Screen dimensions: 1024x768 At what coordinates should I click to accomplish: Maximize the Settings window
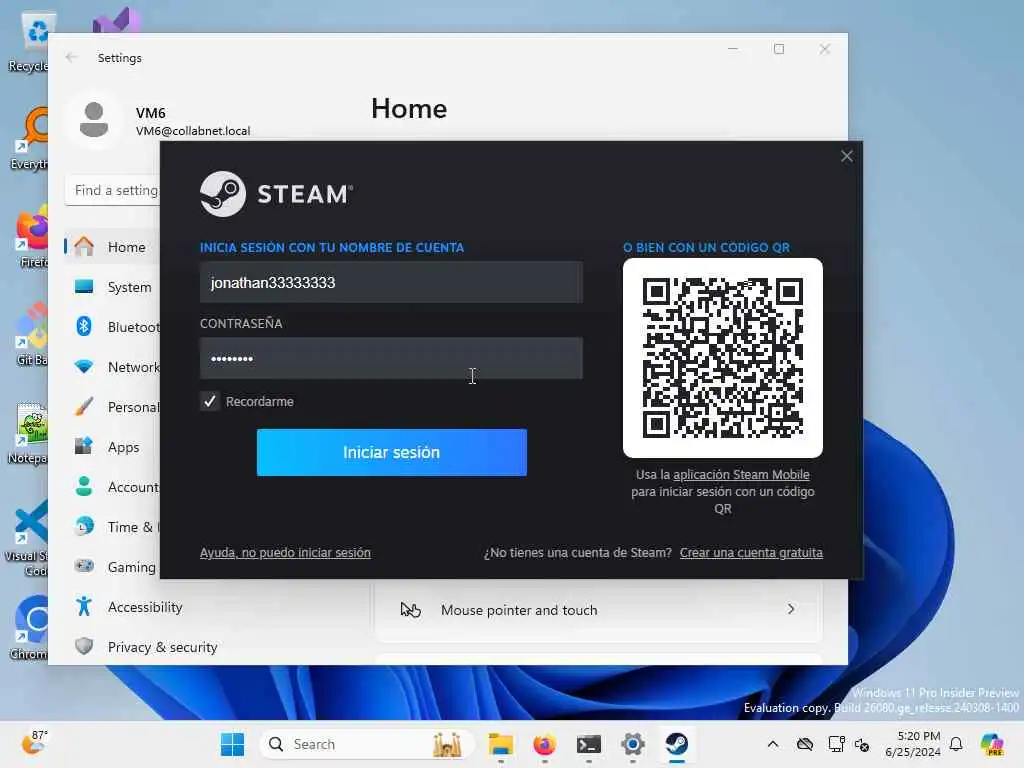coord(778,49)
